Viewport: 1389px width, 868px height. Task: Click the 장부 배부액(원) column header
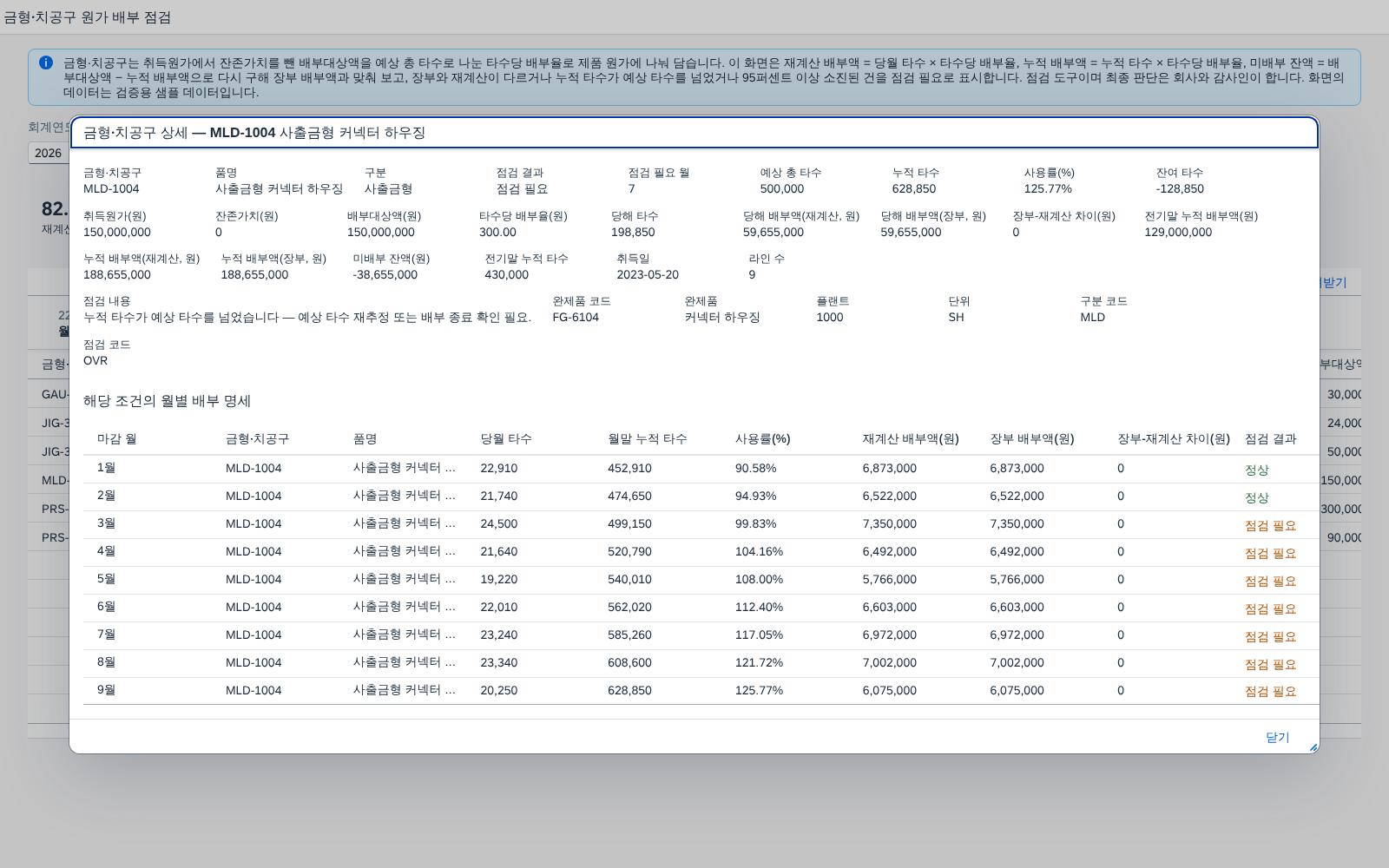click(x=1032, y=439)
